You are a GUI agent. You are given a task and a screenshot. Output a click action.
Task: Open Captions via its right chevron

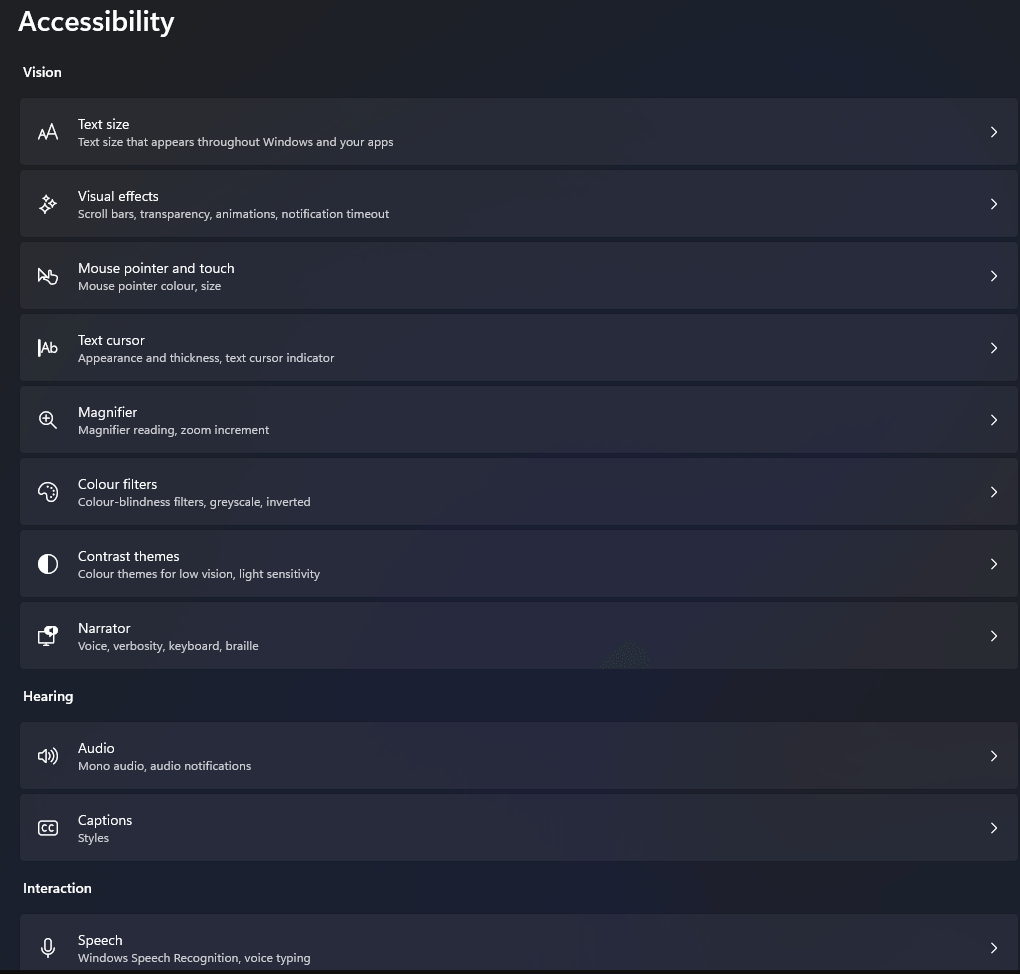993,828
